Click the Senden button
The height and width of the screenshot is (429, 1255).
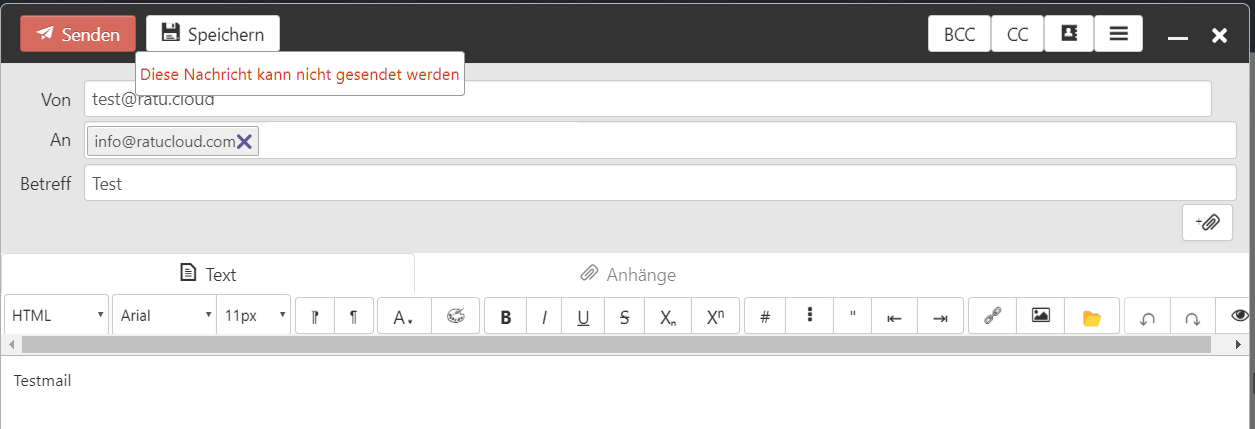[x=77, y=34]
